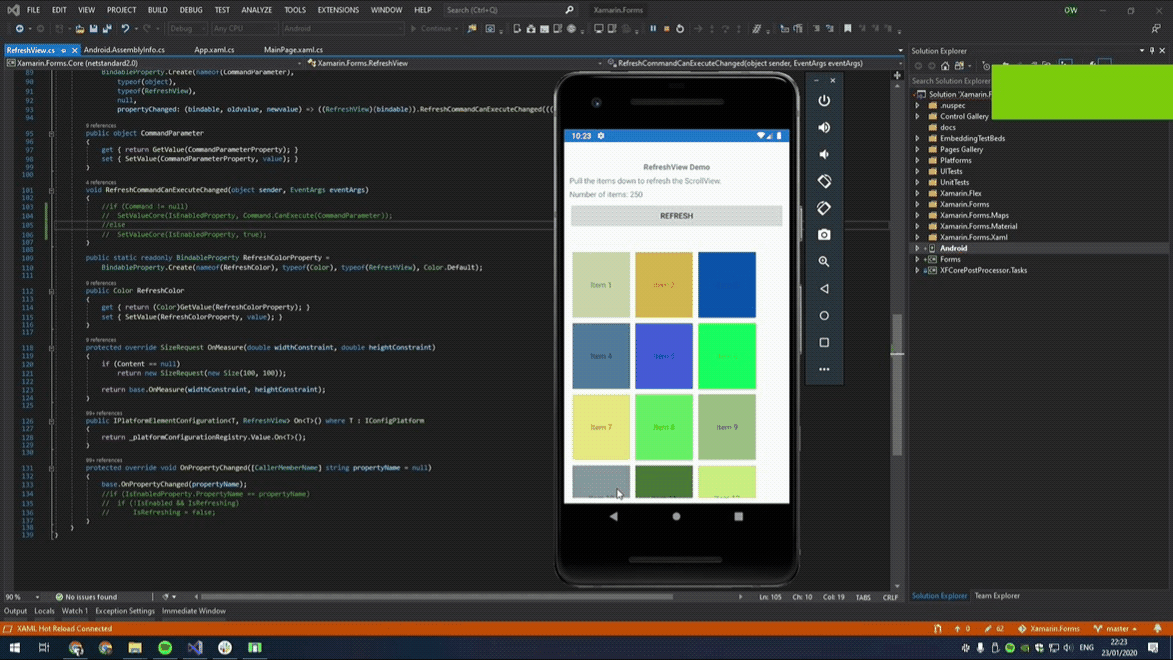The height and width of the screenshot is (660, 1173).
Task: Switch to the Team Explorer tab
Action: pos(997,596)
